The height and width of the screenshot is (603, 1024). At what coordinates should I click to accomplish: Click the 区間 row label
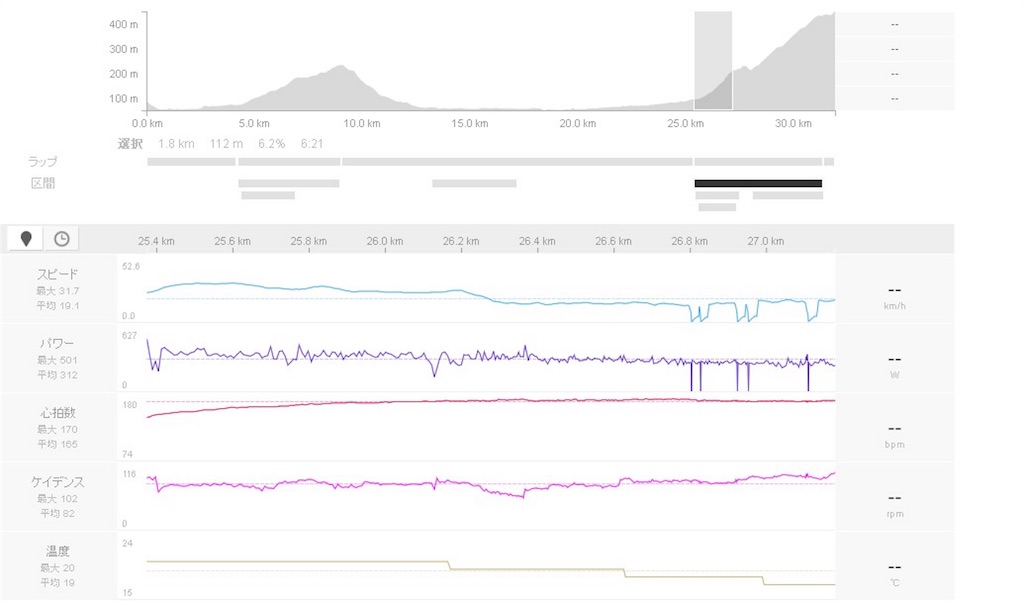click(x=42, y=183)
